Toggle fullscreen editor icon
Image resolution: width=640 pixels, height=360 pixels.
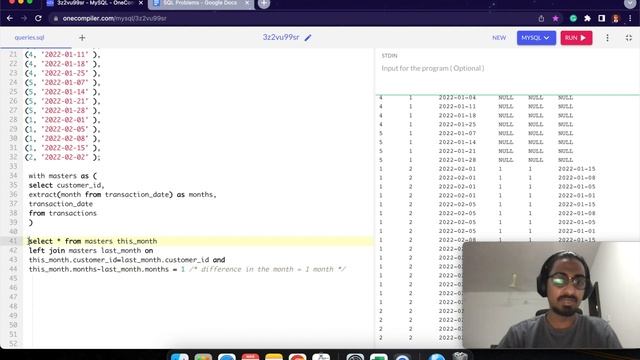pos(629,38)
